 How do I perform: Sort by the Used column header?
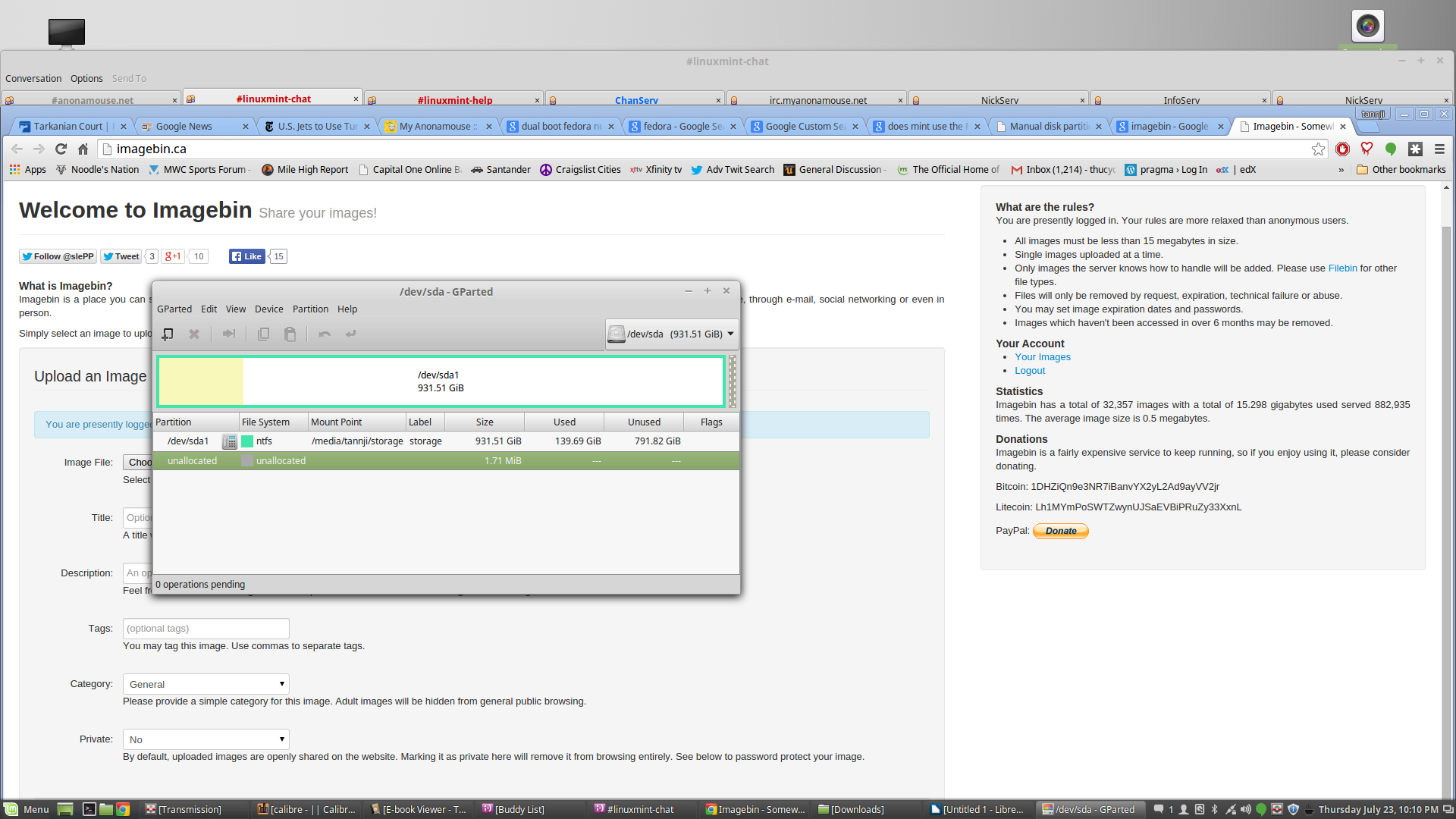click(x=564, y=422)
